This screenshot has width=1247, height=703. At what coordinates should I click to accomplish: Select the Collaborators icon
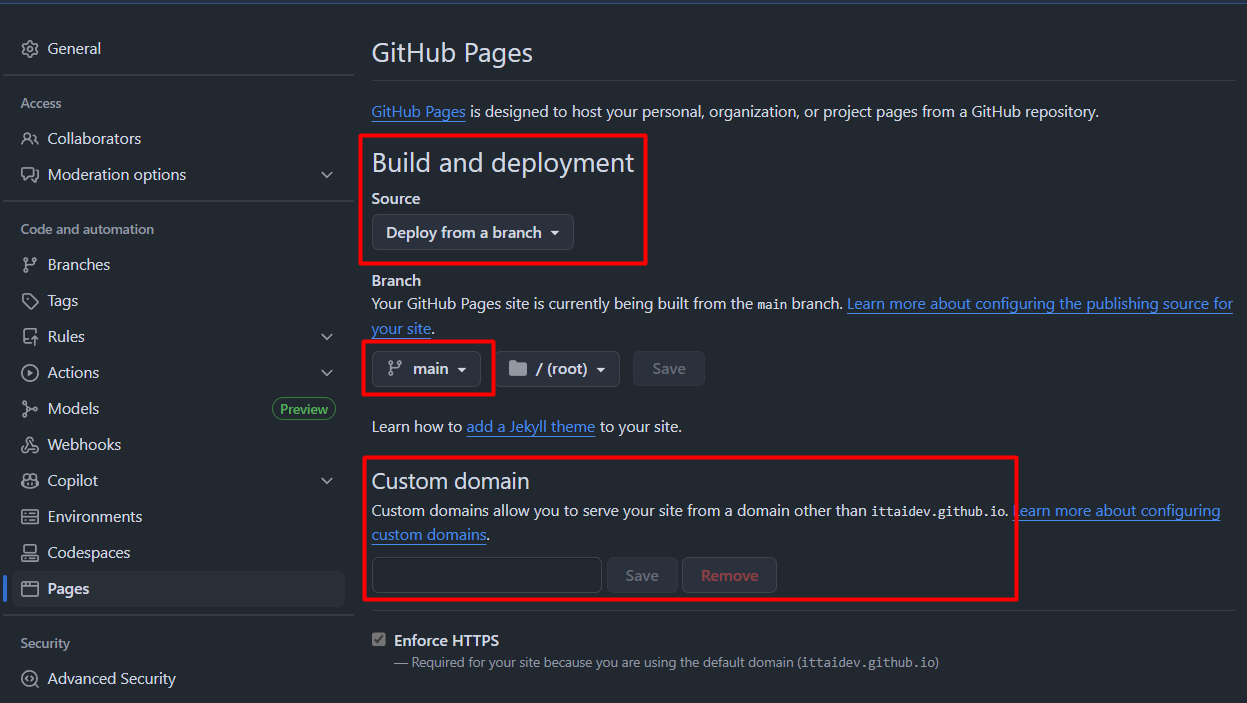30,138
